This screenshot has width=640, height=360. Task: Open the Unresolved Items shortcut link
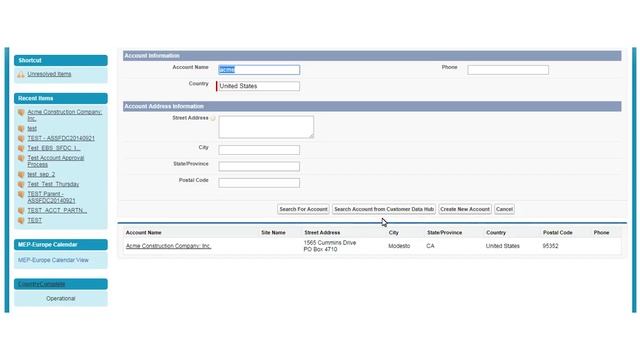point(49,74)
